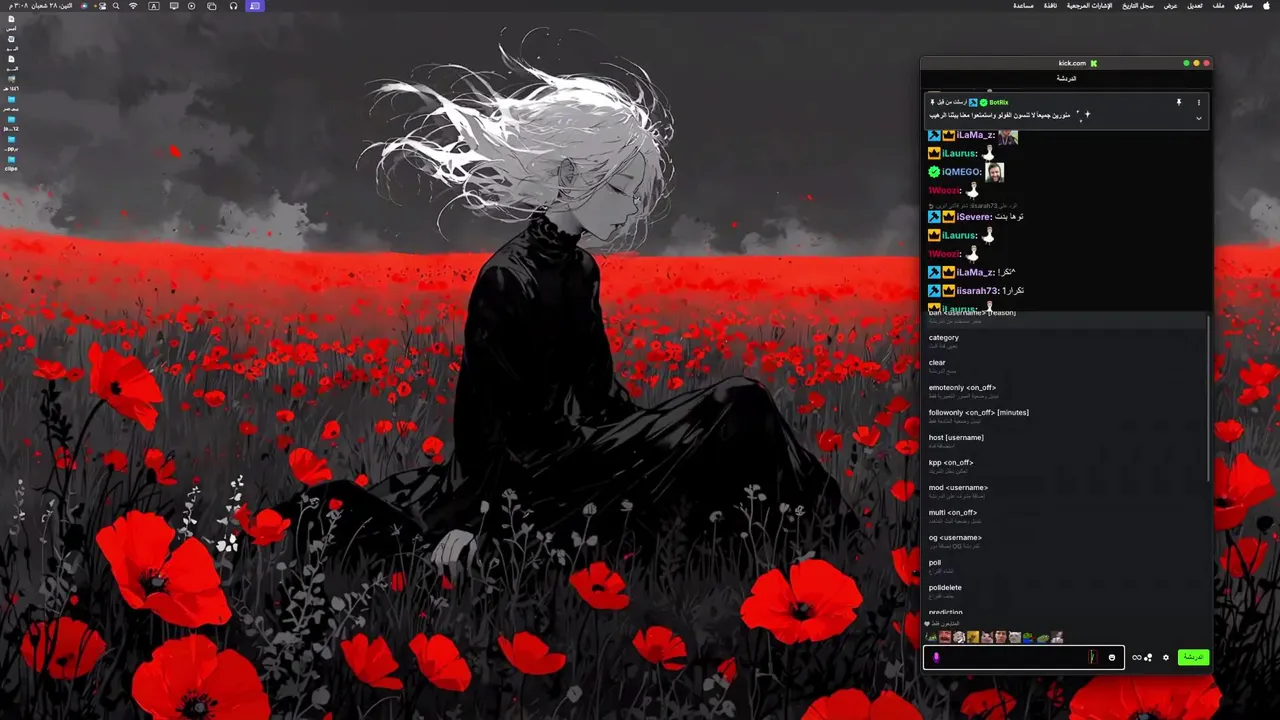Send message with the green chat button
This screenshot has height=720, width=1280.
tap(1192, 657)
